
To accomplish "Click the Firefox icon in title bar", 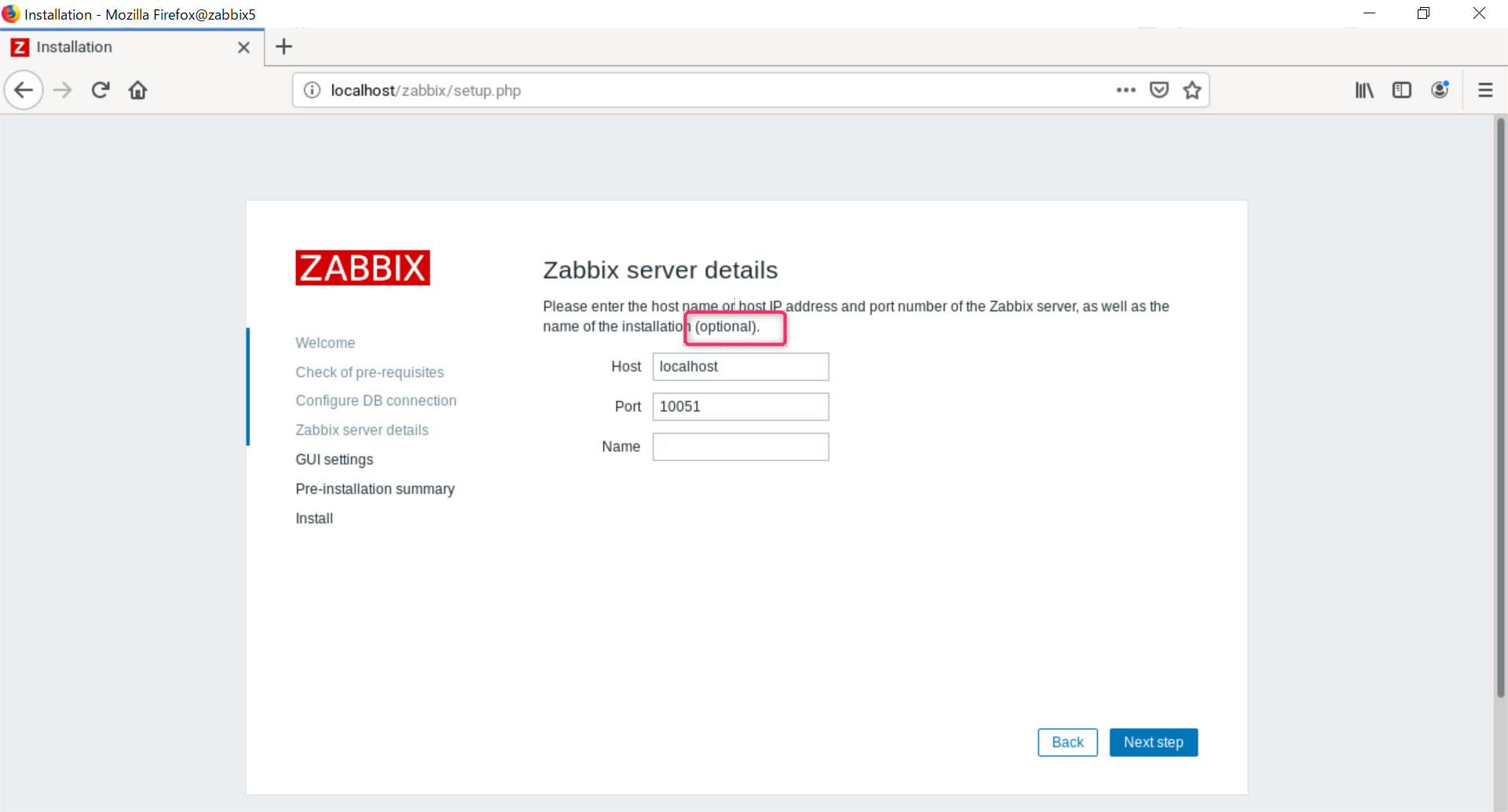I will (11, 14).
